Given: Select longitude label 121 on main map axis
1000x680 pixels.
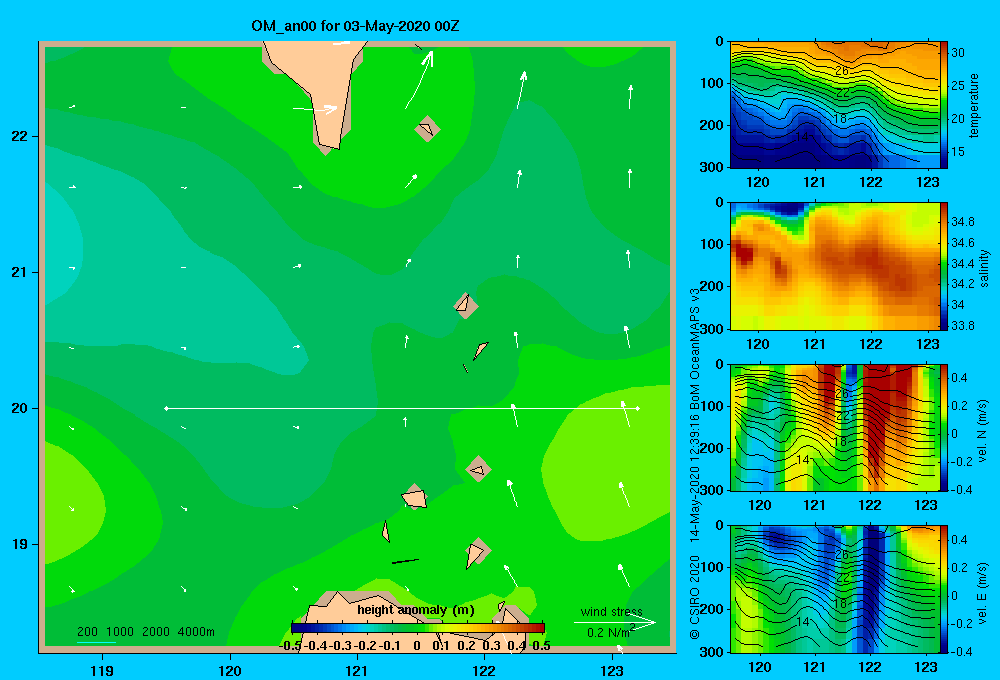Looking at the screenshot, I should click(x=357, y=670).
